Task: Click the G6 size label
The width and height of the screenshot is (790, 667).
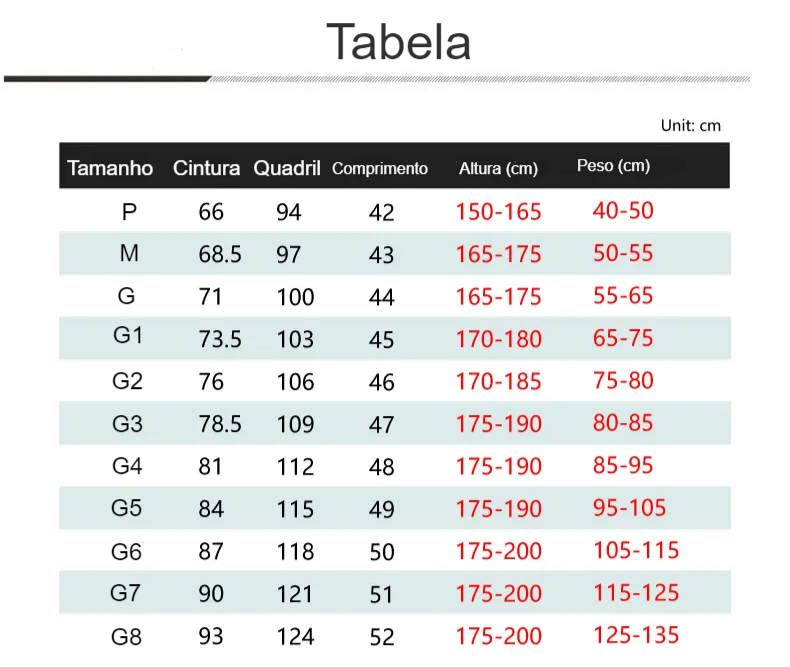Action: click(x=126, y=552)
